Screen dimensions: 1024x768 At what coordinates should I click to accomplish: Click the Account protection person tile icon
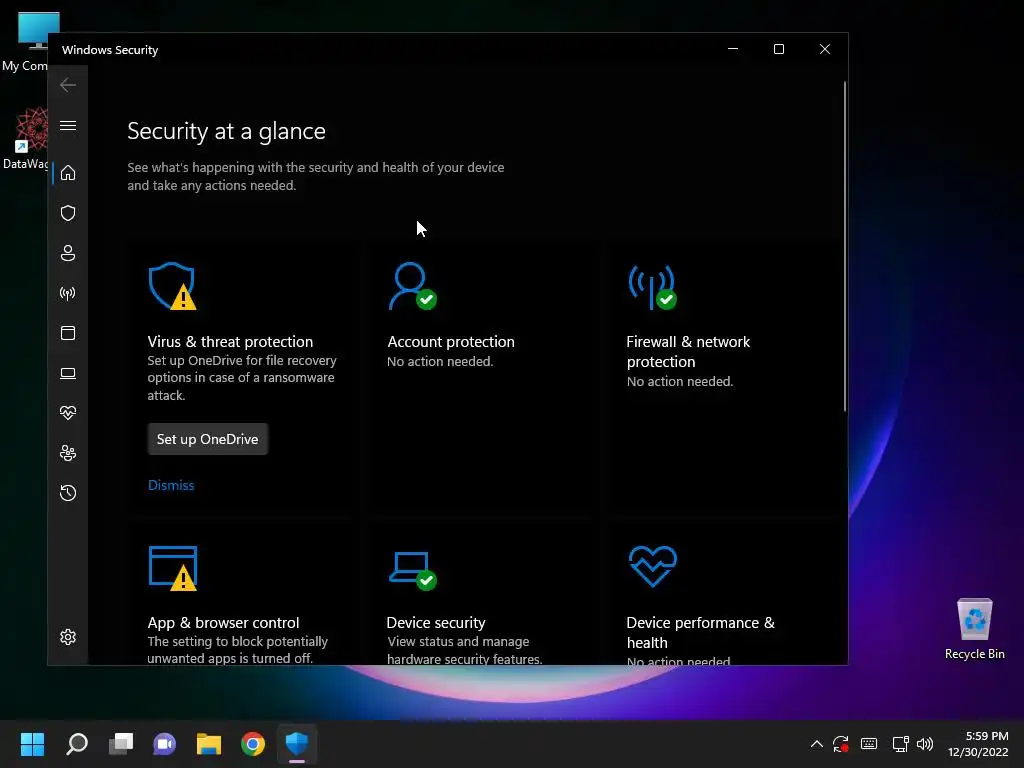point(412,286)
